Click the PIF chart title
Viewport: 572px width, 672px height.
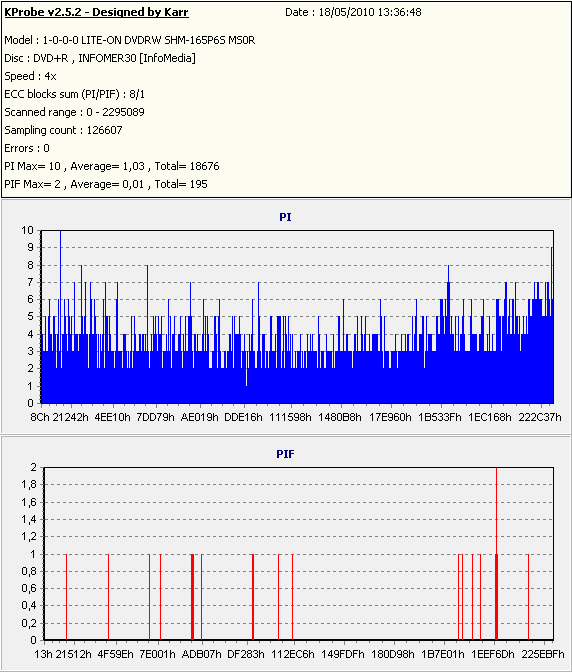pos(285,454)
